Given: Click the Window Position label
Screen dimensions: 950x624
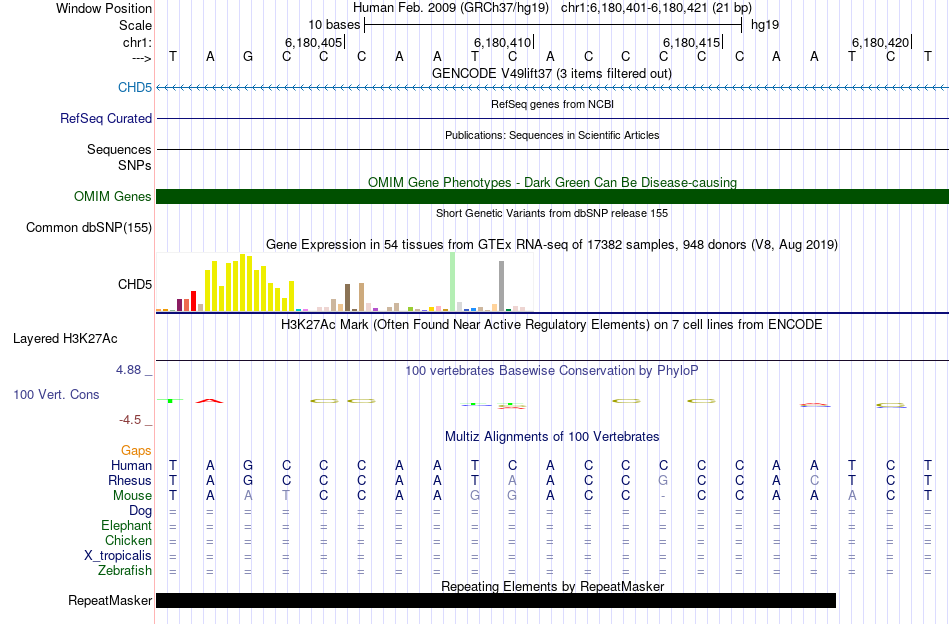Looking at the screenshot, I should point(104,8).
